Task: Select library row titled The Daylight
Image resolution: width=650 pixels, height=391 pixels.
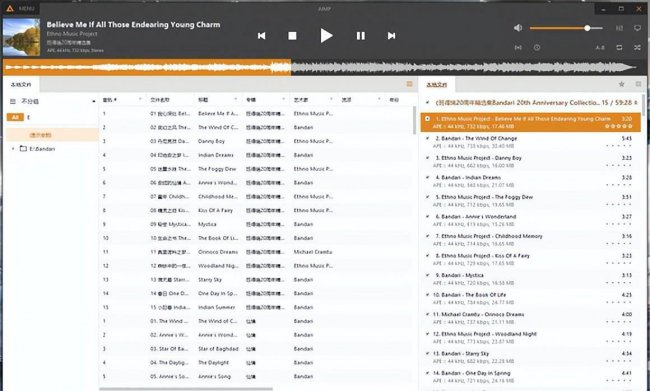Action: coord(255,362)
